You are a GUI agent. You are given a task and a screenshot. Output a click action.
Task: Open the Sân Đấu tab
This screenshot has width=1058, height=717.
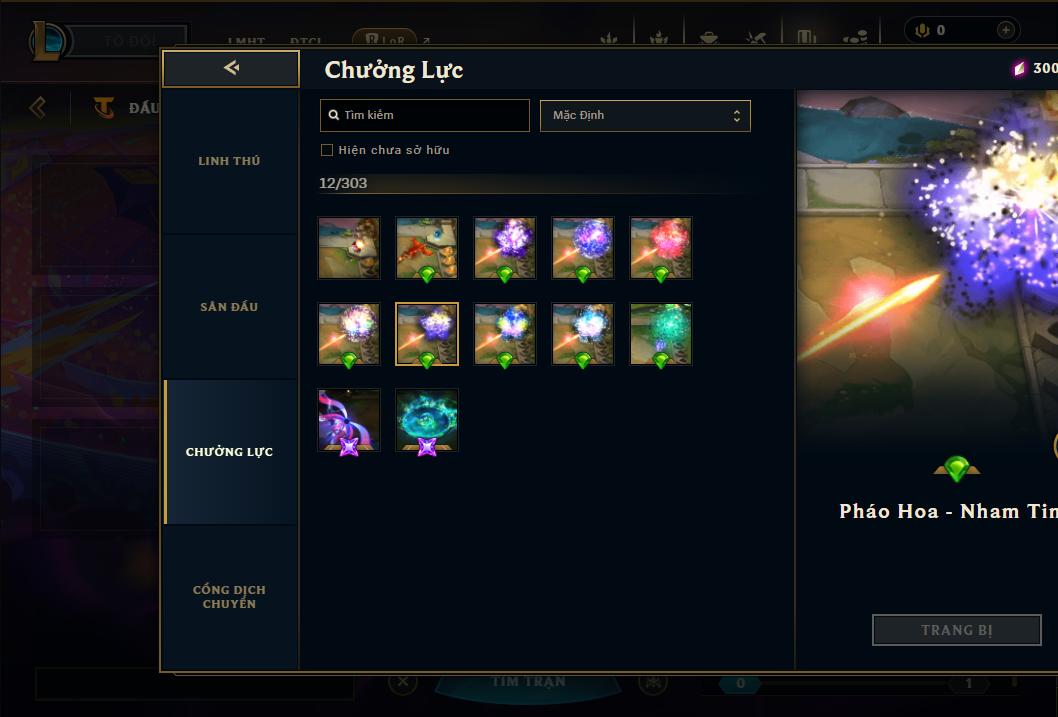[x=229, y=307]
